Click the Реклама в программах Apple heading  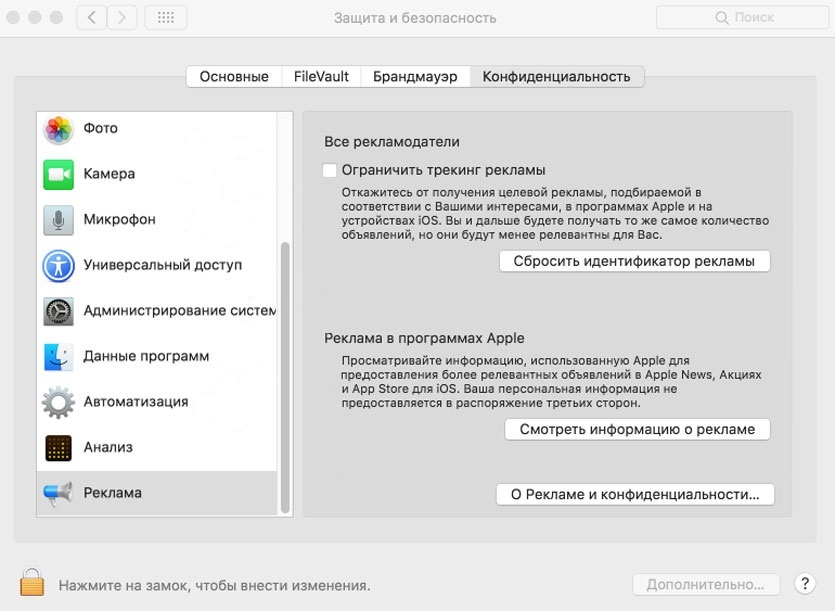click(x=424, y=338)
